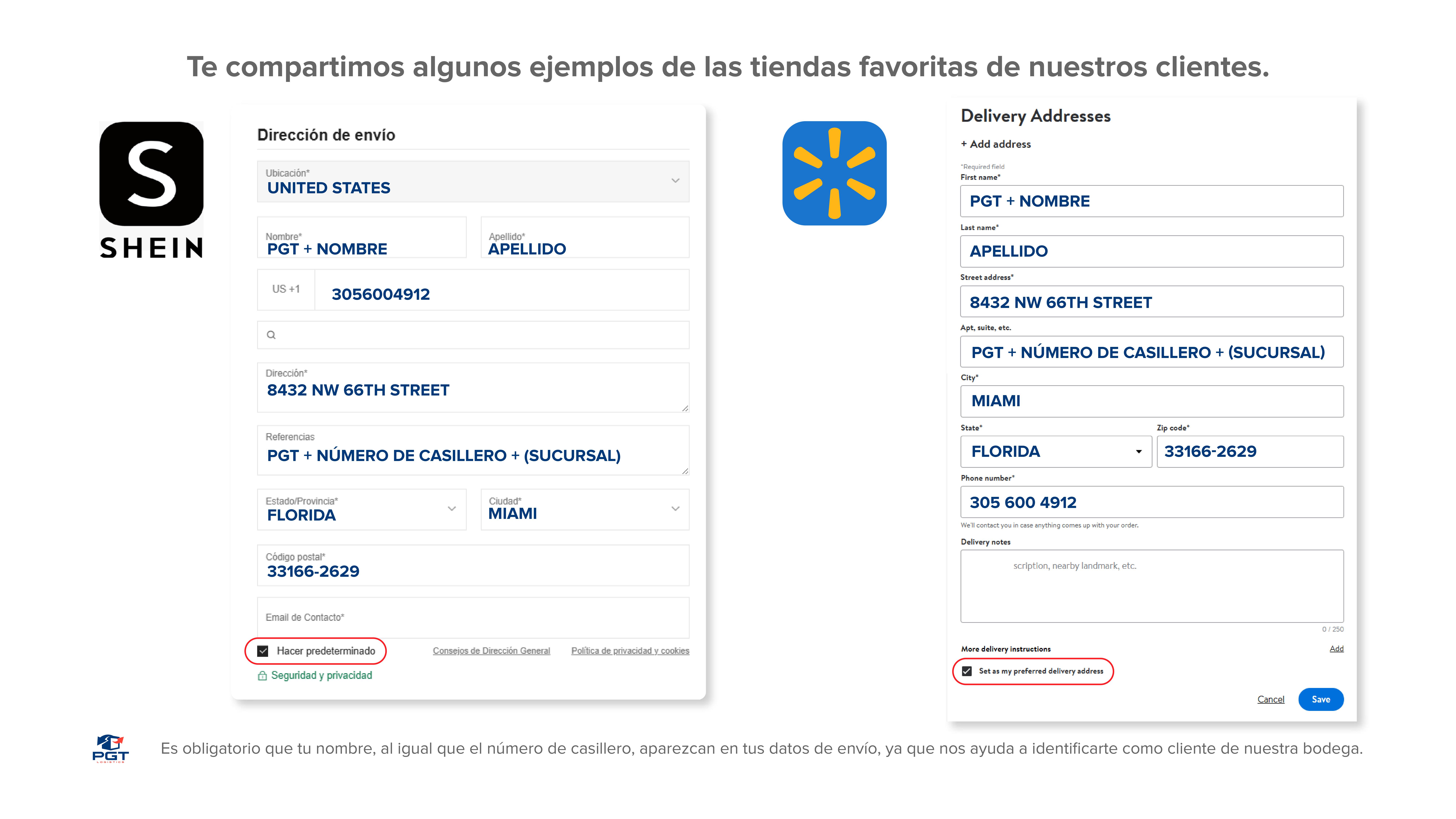Viewport: 1456px width, 819px height.
Task: Click the Apt, suite, etc. field
Action: click(1152, 352)
